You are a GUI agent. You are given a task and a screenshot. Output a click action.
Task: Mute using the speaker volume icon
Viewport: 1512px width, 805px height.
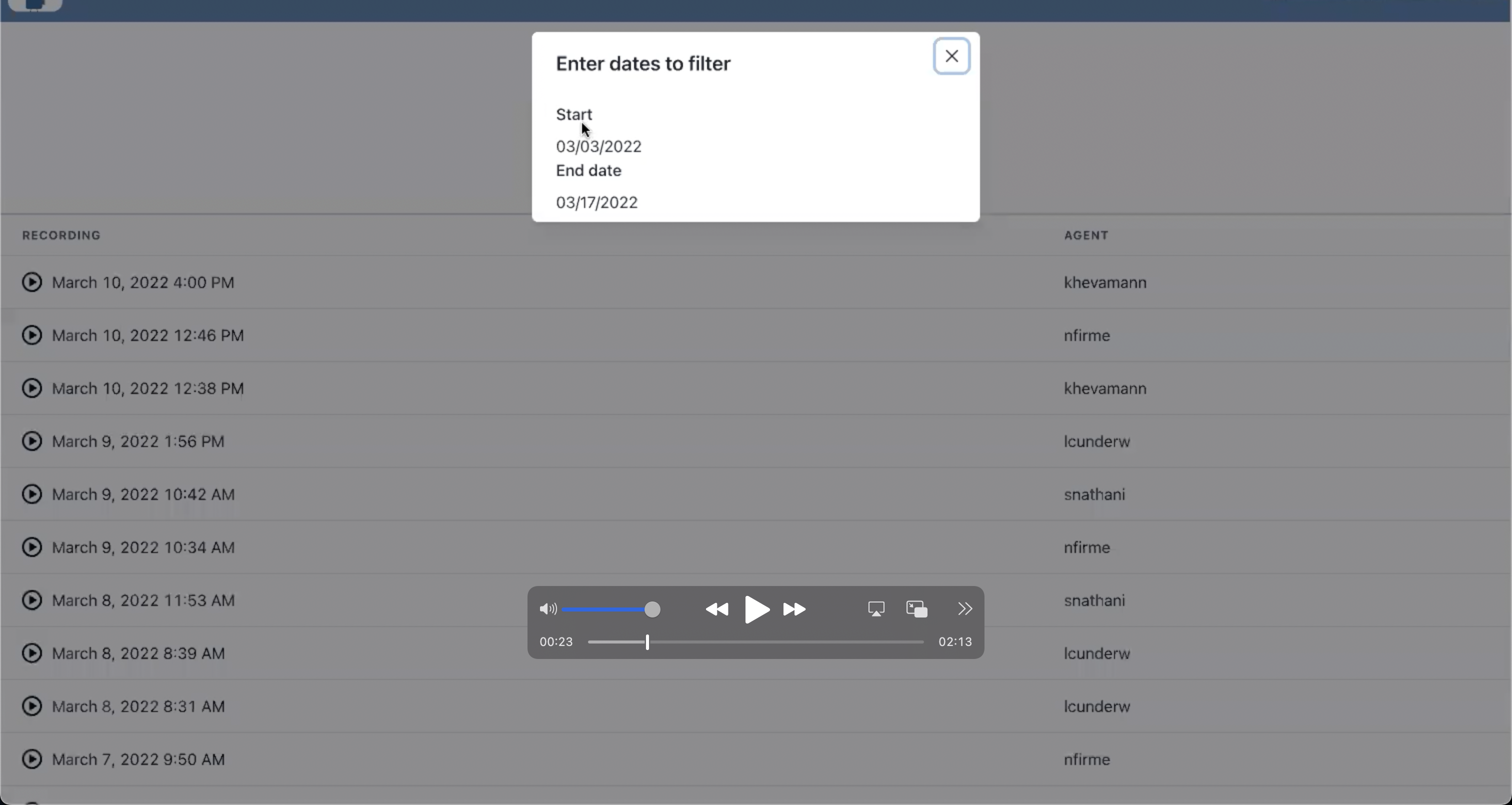pos(547,609)
